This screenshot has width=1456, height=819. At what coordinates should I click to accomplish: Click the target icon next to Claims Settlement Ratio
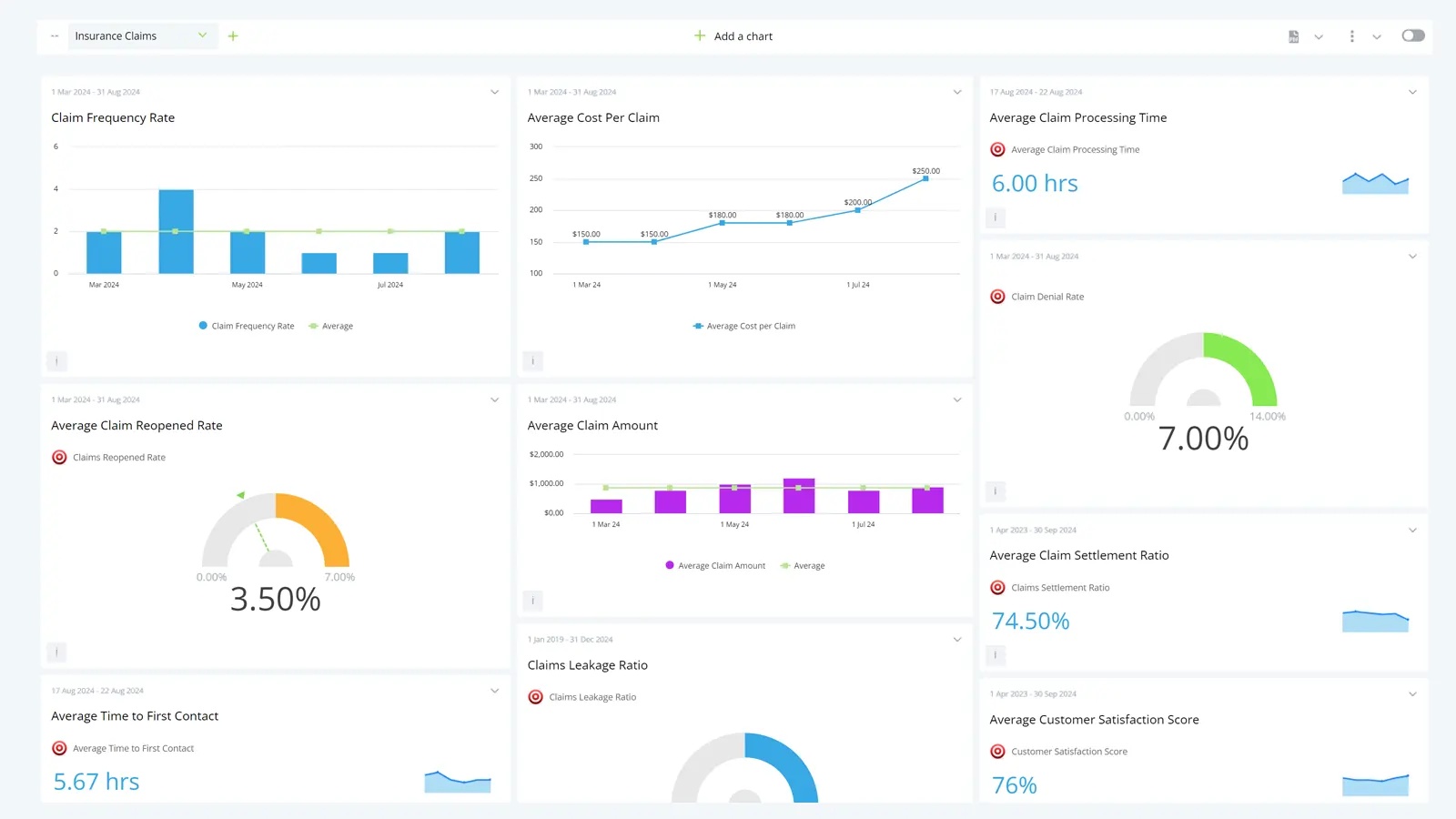pyautogui.click(x=997, y=587)
